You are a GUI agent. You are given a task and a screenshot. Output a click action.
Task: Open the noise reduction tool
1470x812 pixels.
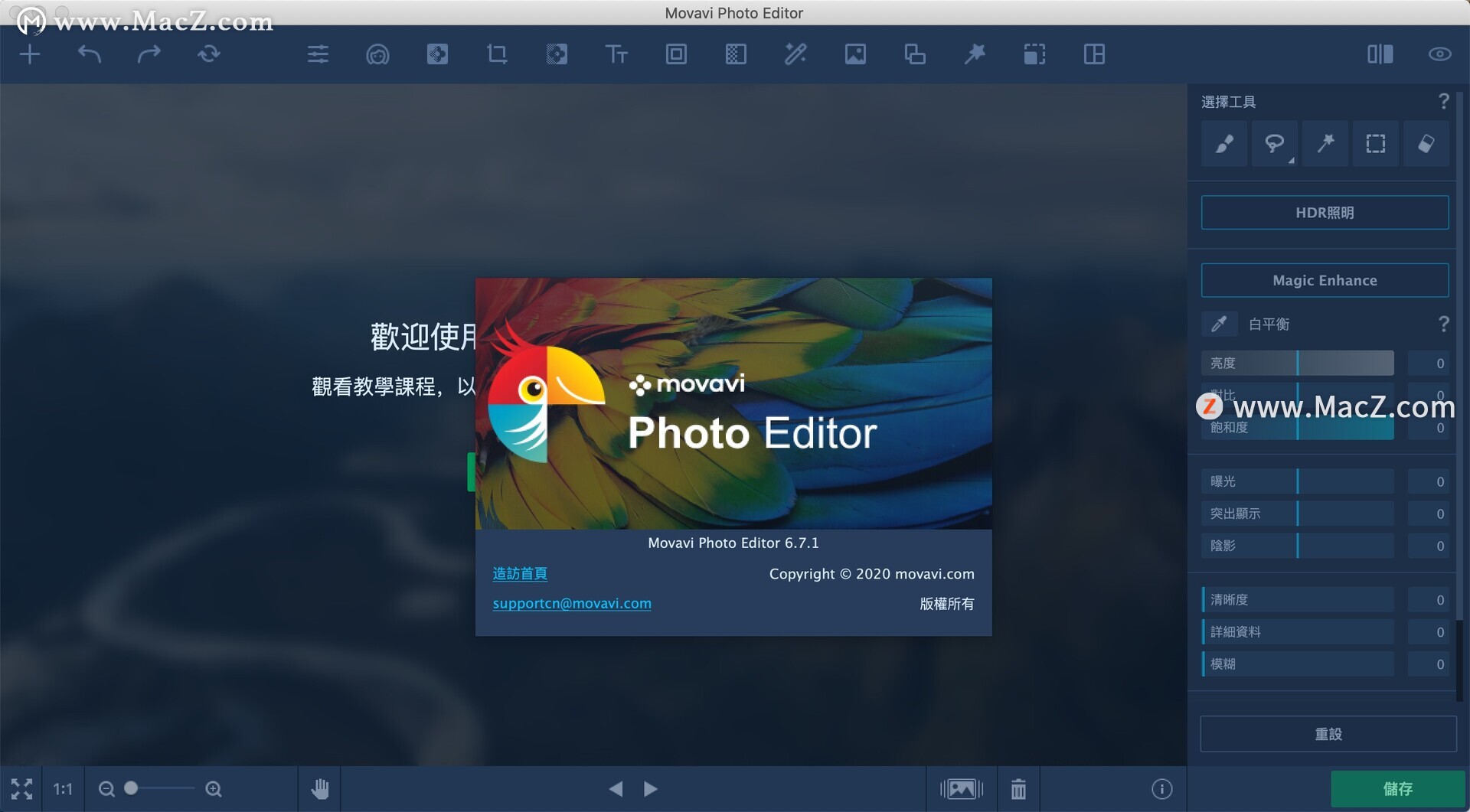736,54
